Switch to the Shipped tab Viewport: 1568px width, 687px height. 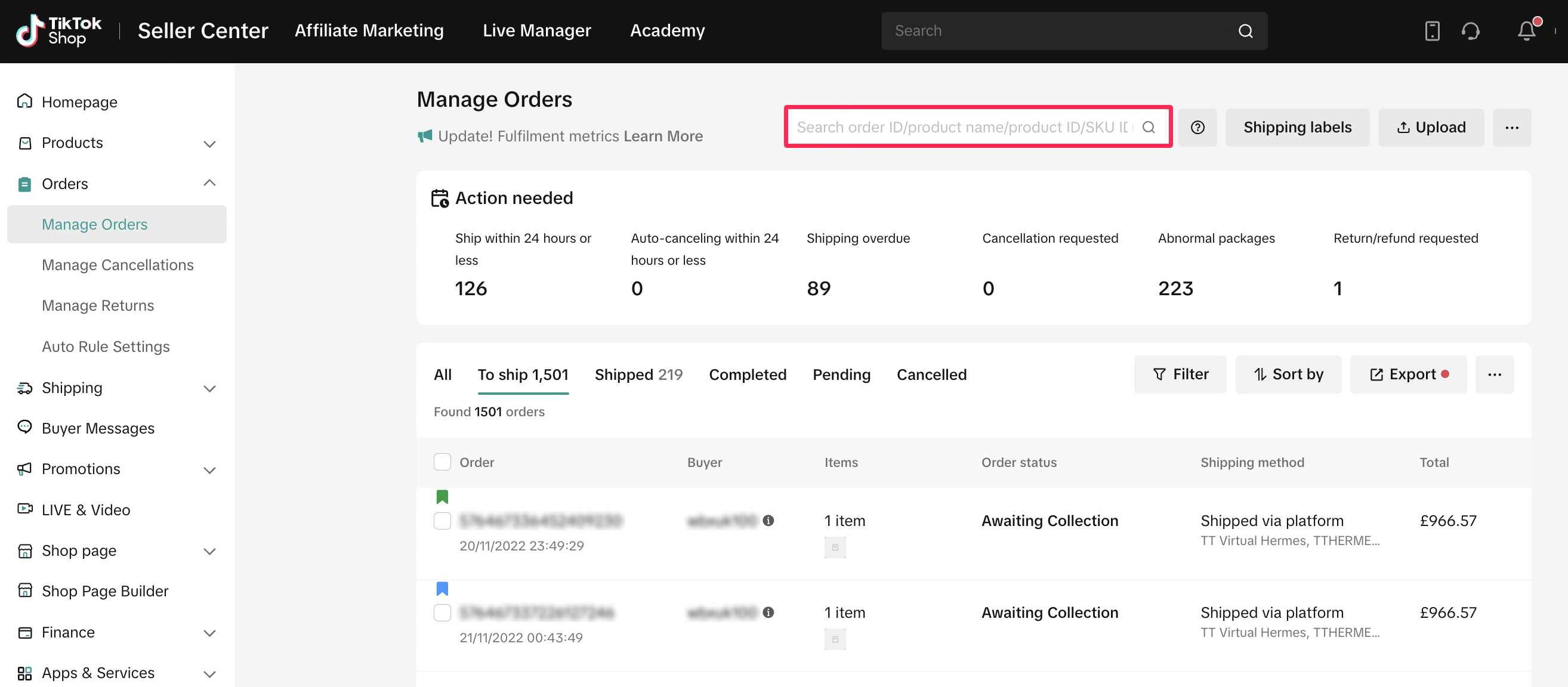tap(638, 375)
